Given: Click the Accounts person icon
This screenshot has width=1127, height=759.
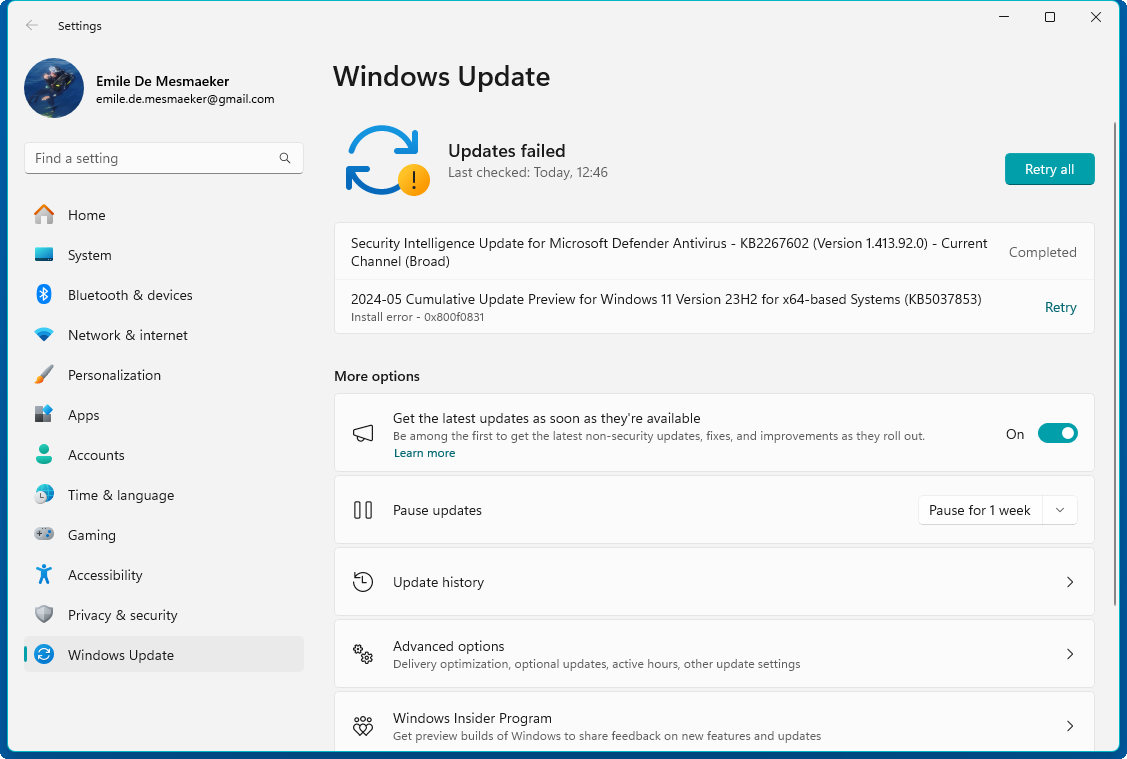Looking at the screenshot, I should click(44, 454).
